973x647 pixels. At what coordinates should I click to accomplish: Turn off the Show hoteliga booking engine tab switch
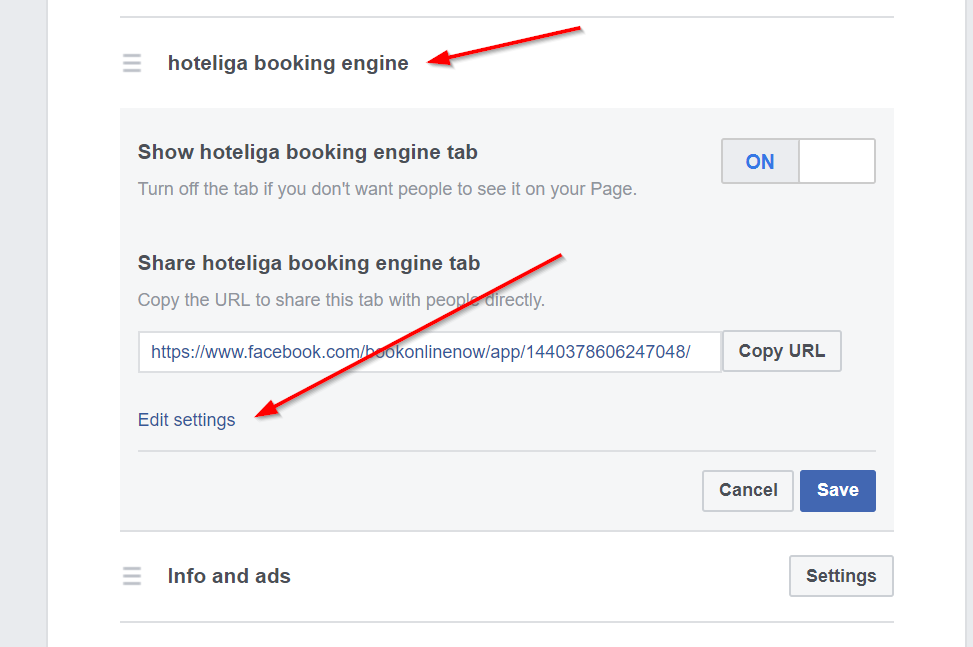tap(798, 161)
